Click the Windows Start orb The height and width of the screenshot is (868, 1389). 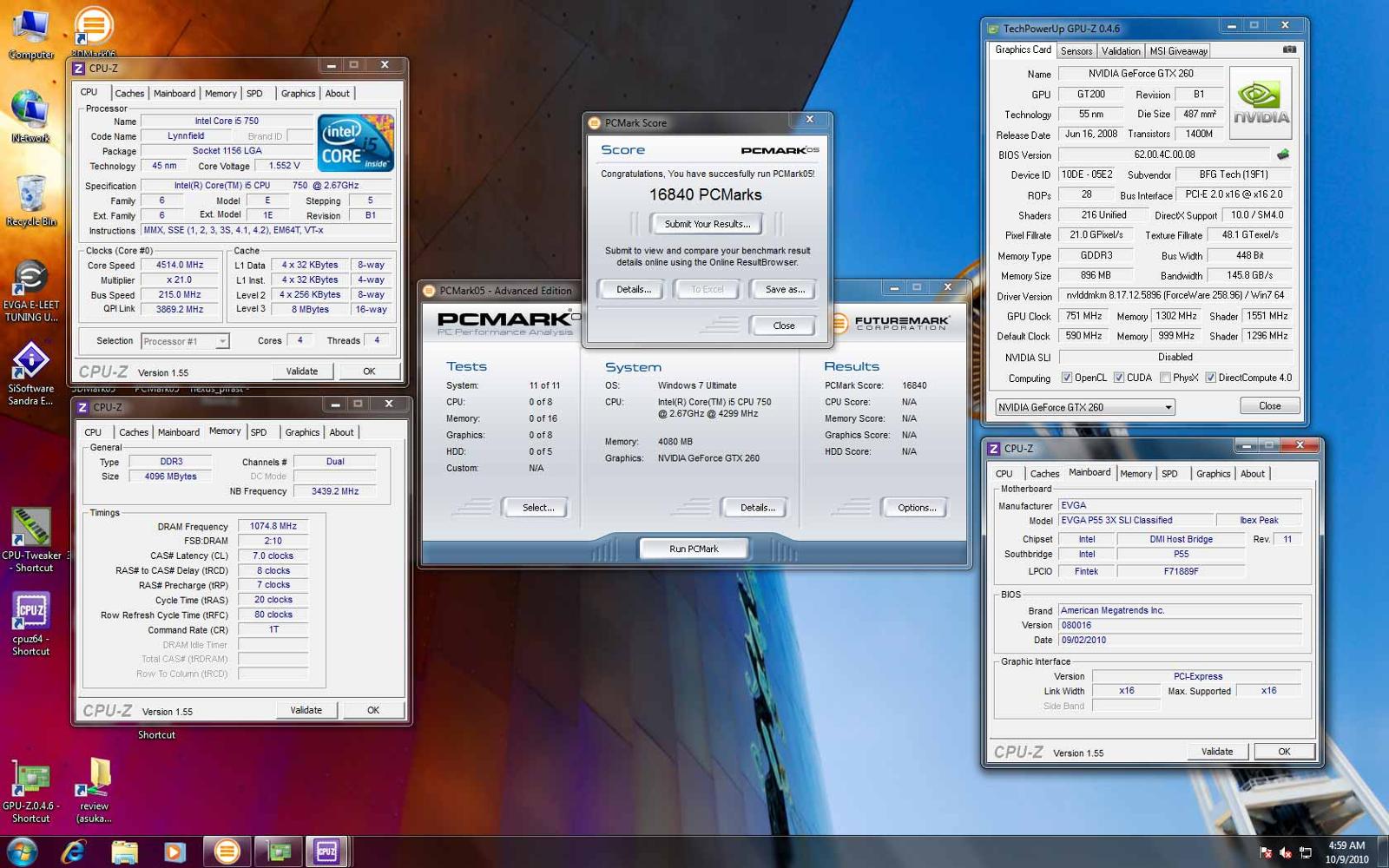pyautogui.click(x=22, y=852)
